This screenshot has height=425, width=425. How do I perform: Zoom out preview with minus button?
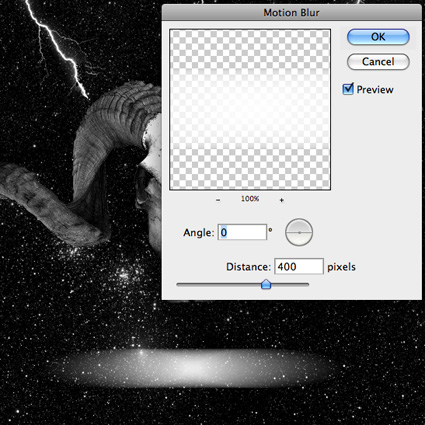click(218, 200)
